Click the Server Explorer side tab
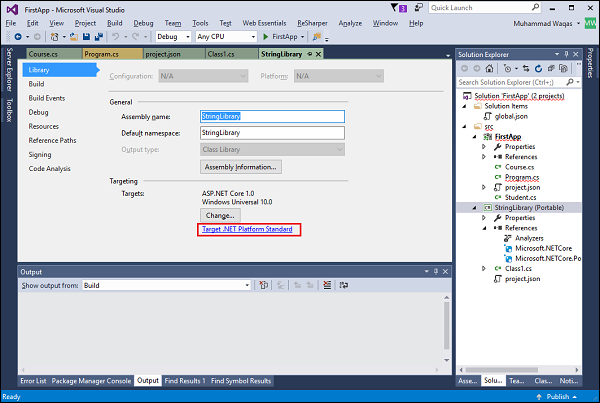 coord(9,70)
